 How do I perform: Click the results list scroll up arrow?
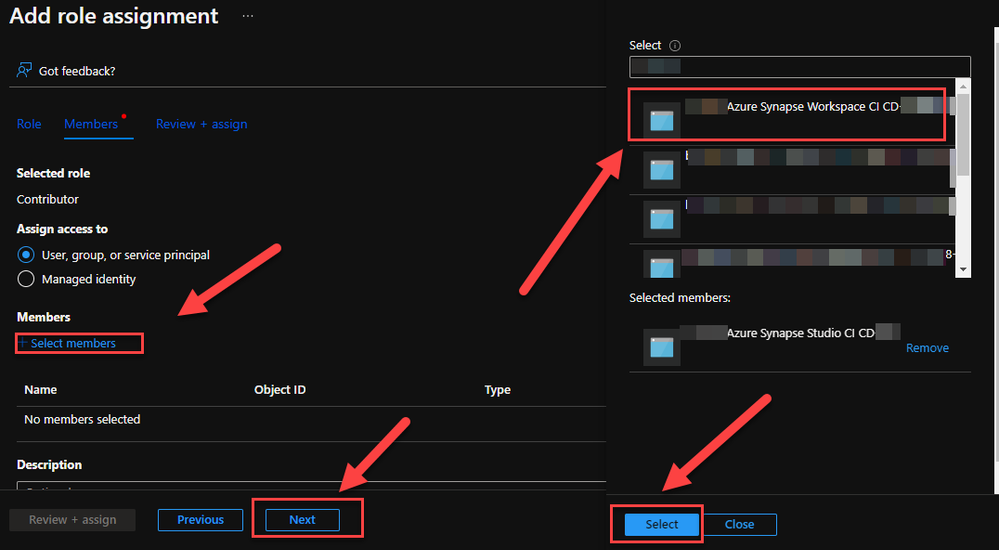click(x=963, y=86)
